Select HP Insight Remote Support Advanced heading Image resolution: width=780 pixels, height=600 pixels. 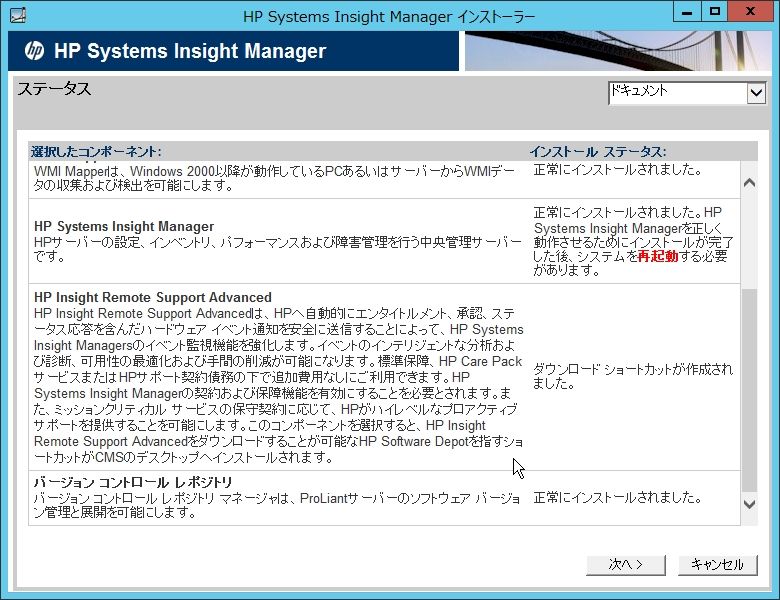pyautogui.click(x=153, y=298)
